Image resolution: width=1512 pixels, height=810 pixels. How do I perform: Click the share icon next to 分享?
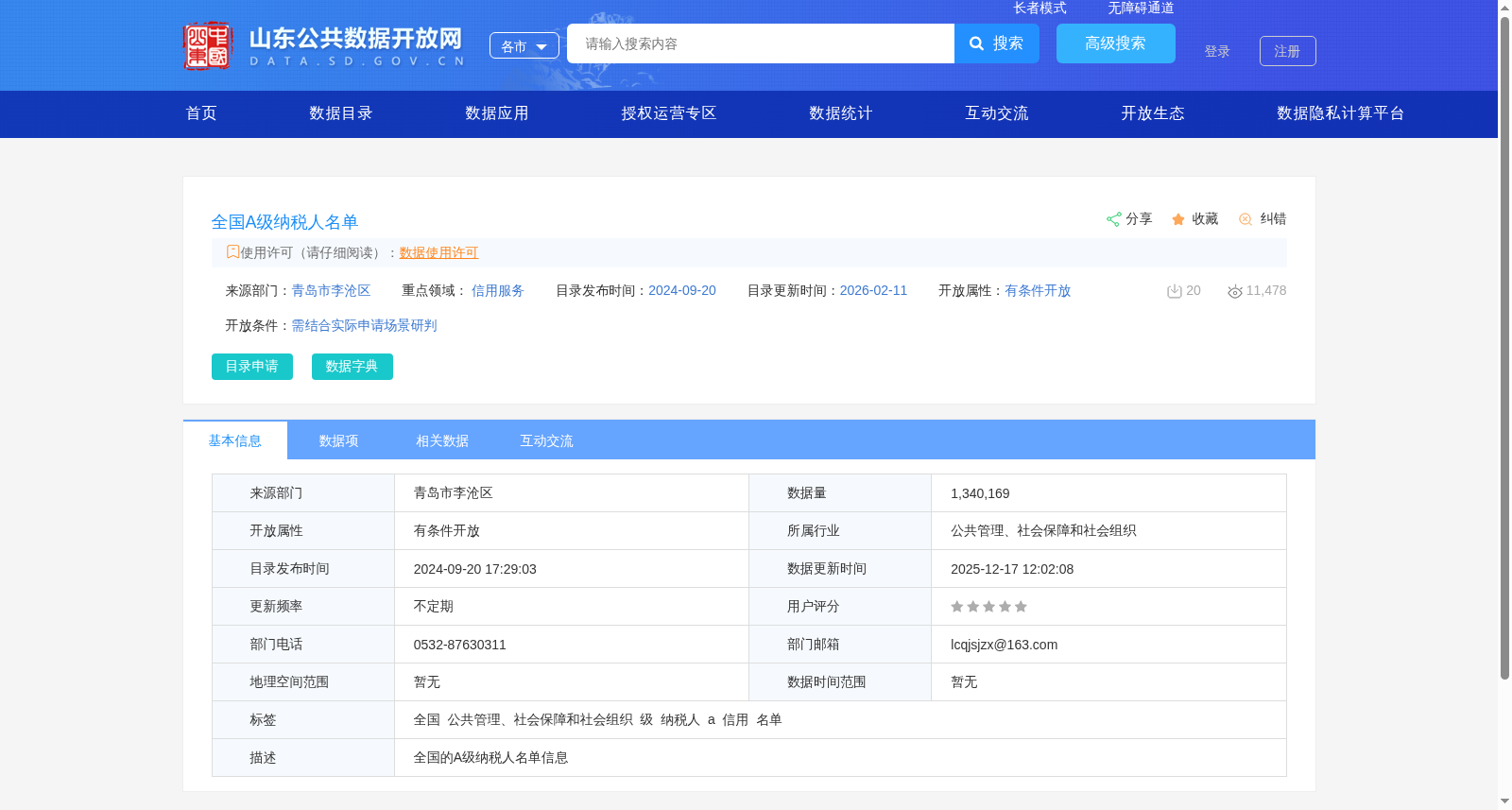click(1113, 219)
